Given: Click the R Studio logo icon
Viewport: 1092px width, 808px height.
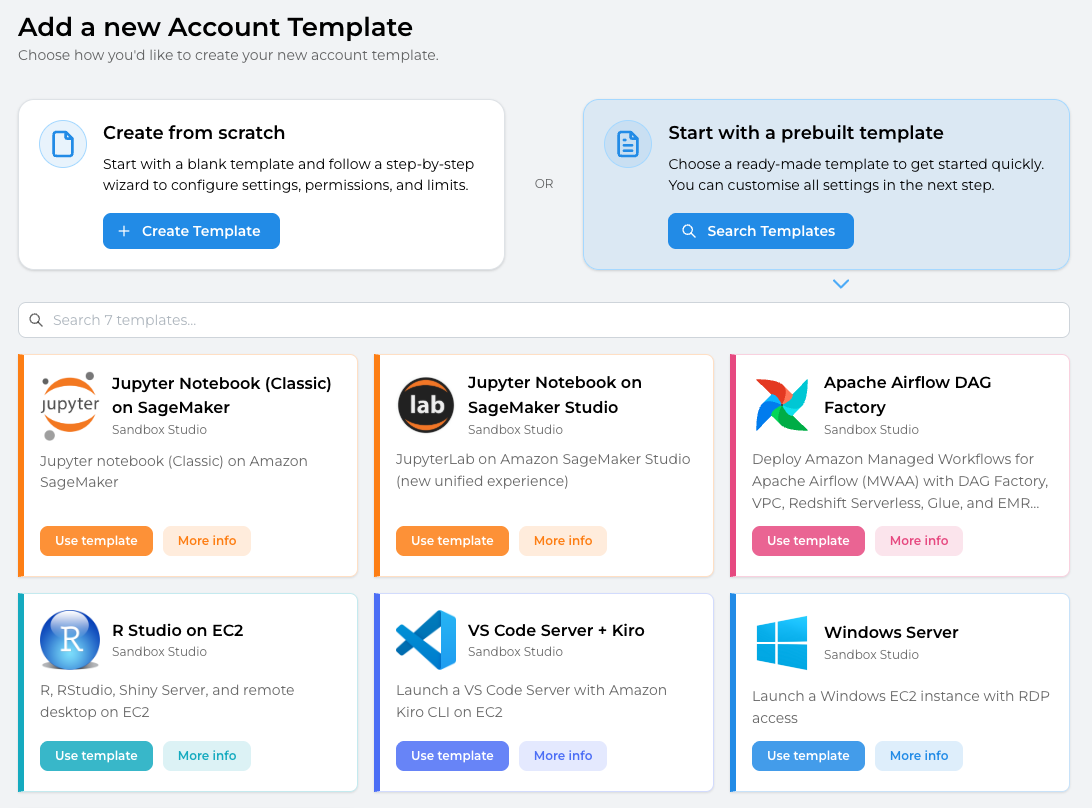Looking at the screenshot, I should coord(70,640).
